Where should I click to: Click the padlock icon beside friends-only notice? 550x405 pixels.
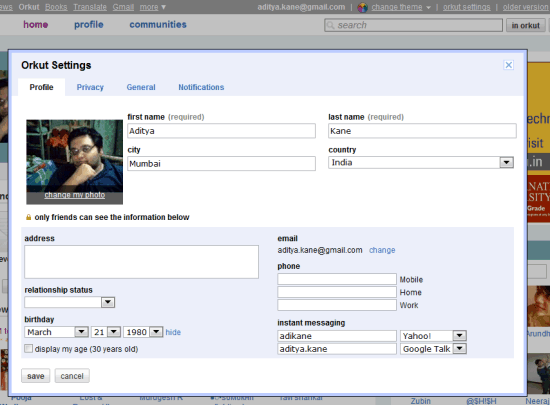[28, 217]
